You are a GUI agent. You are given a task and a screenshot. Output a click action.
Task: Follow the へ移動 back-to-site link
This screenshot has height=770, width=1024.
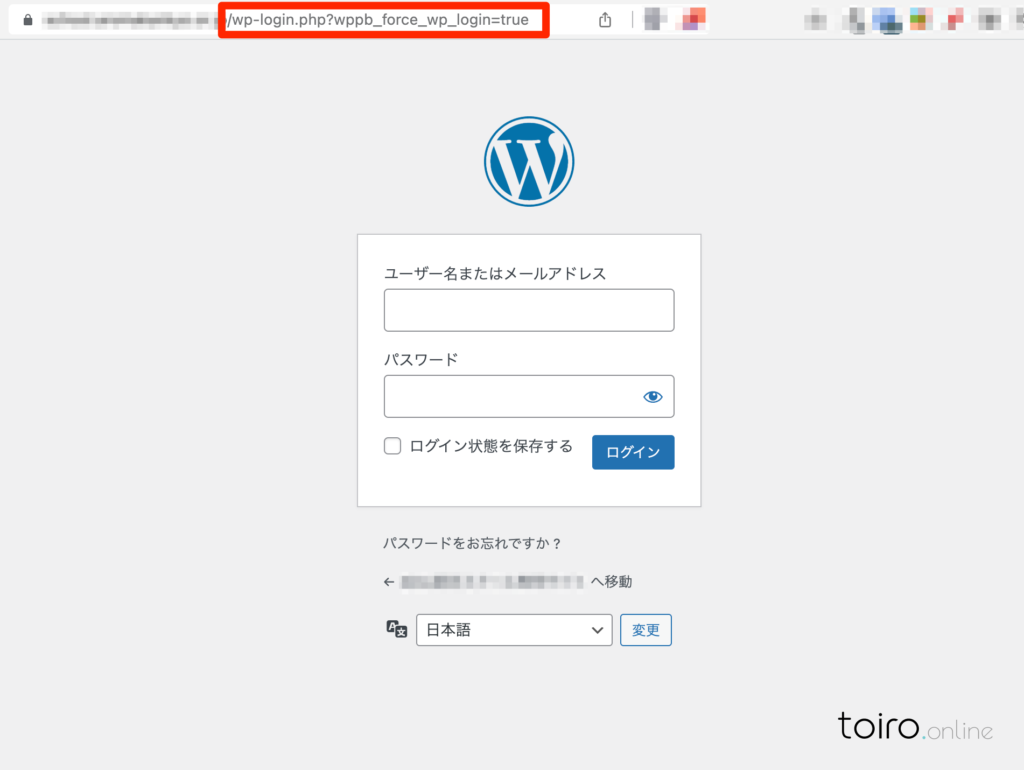[507, 581]
